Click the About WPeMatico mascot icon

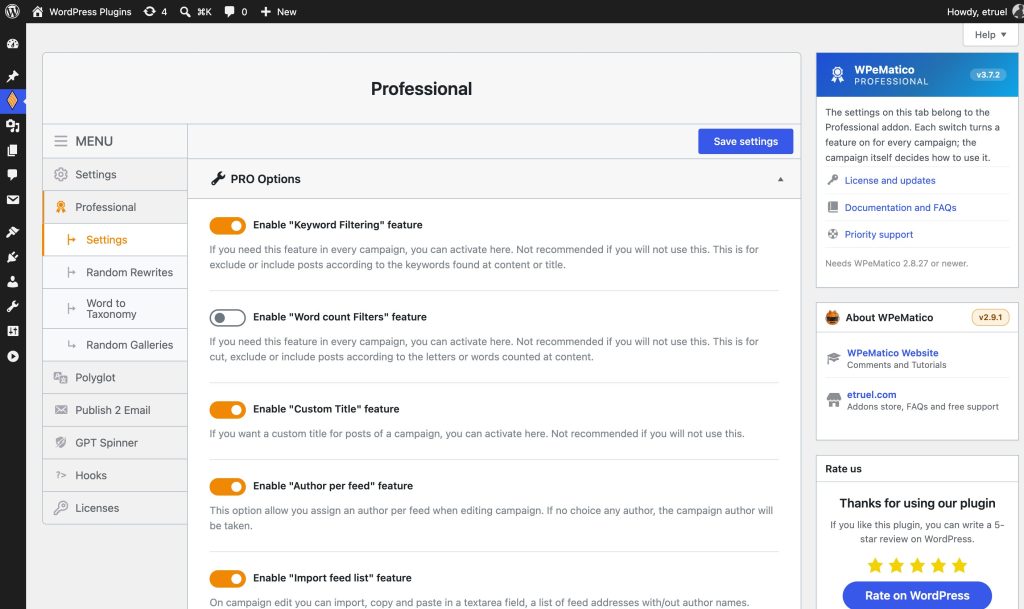(833, 318)
